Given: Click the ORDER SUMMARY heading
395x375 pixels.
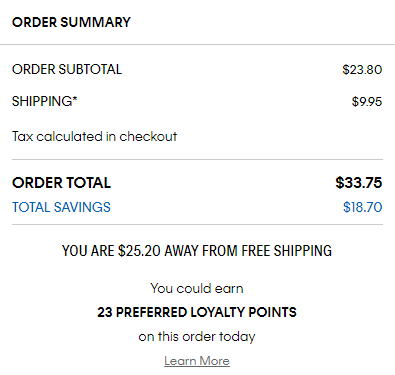Looking at the screenshot, I should point(71,22).
